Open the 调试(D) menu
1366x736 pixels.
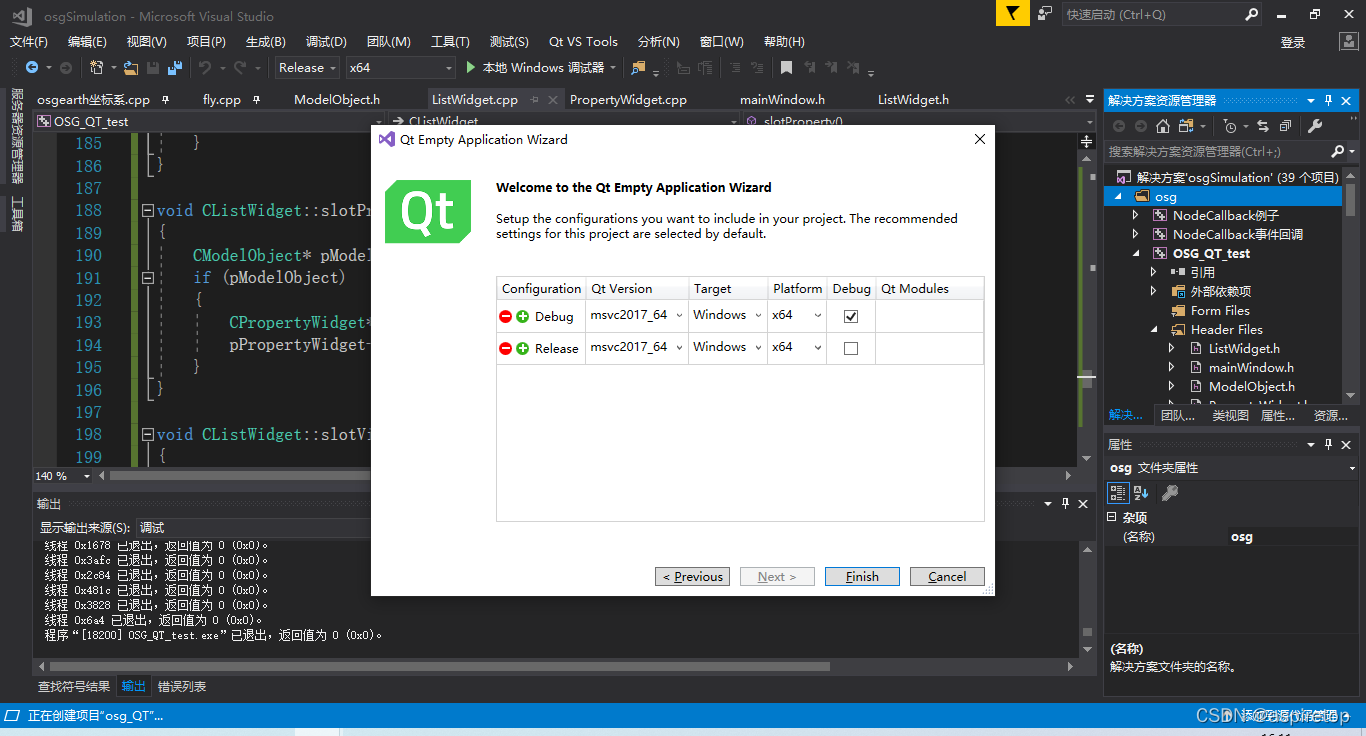click(326, 42)
